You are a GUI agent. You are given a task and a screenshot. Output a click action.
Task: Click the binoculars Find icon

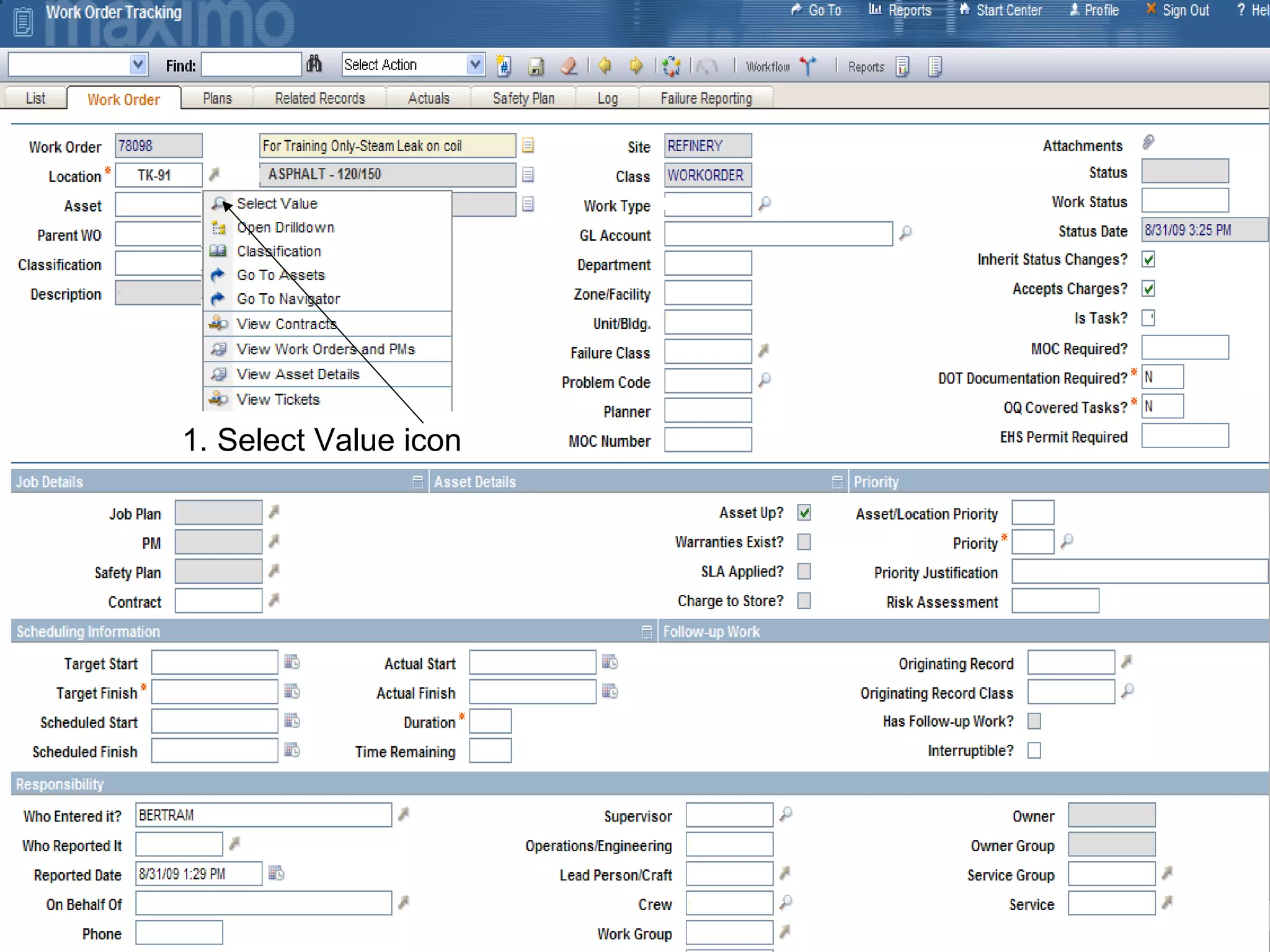click(314, 64)
